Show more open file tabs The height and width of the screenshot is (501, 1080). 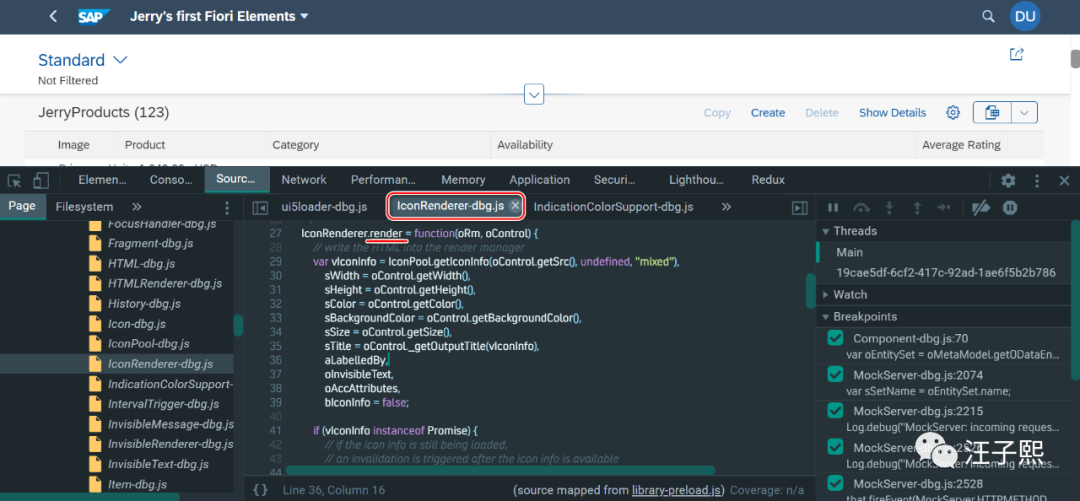click(x=726, y=207)
